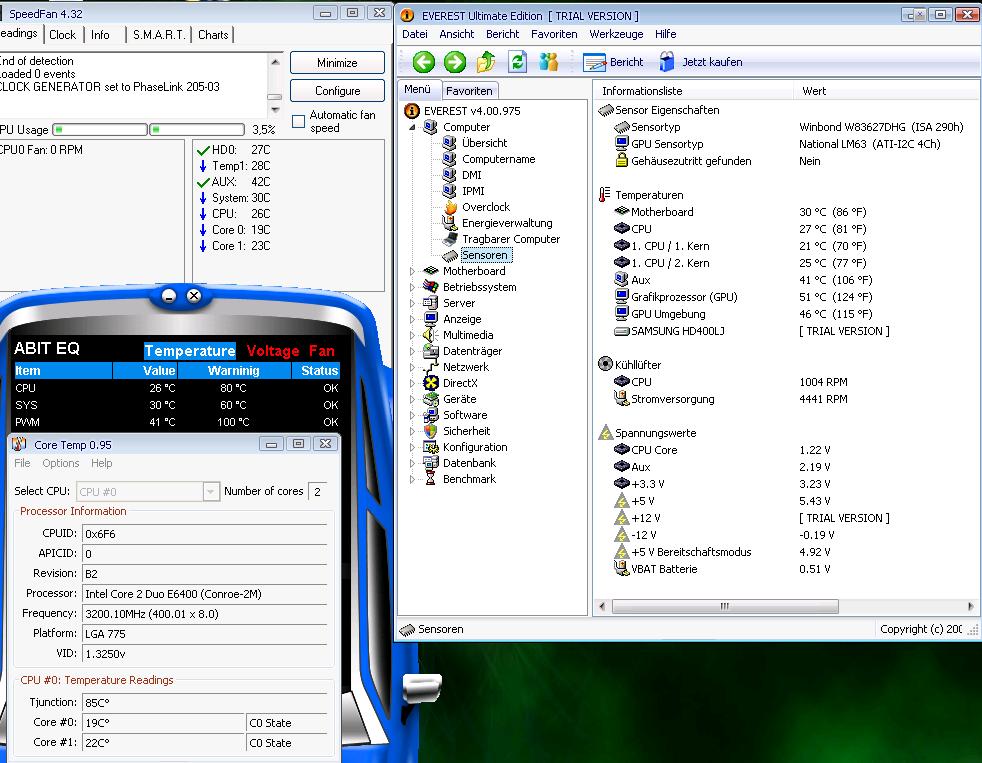Switch to SpeedFan Clock tab
This screenshot has width=982, height=763.
(x=62, y=35)
